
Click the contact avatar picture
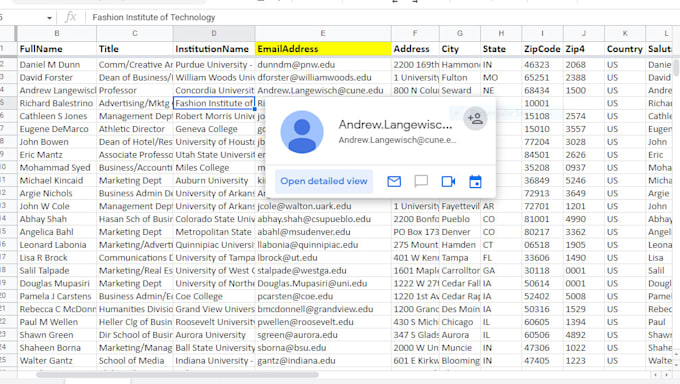(x=302, y=132)
